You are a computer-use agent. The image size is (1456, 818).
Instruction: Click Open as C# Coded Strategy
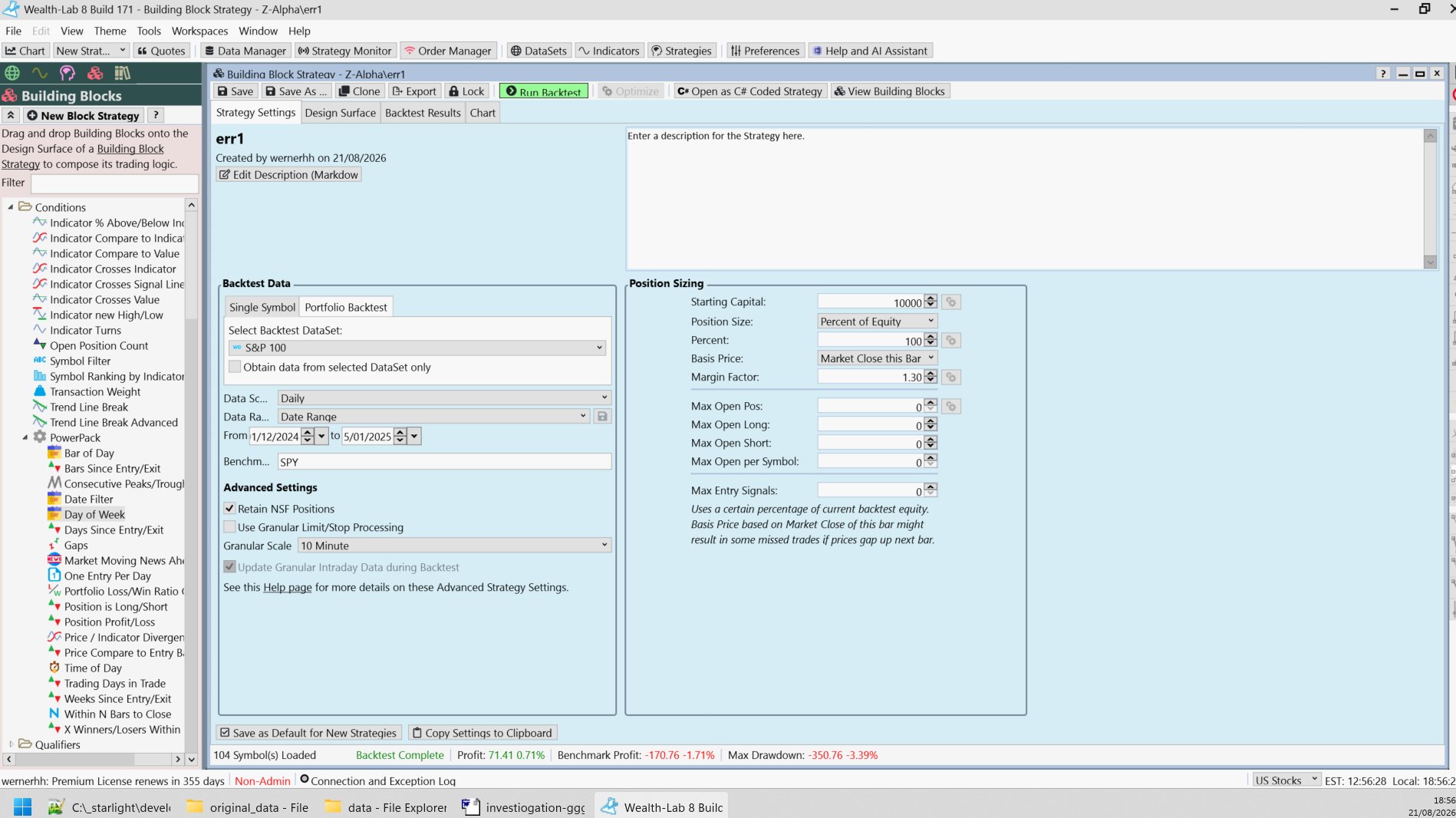tap(749, 91)
